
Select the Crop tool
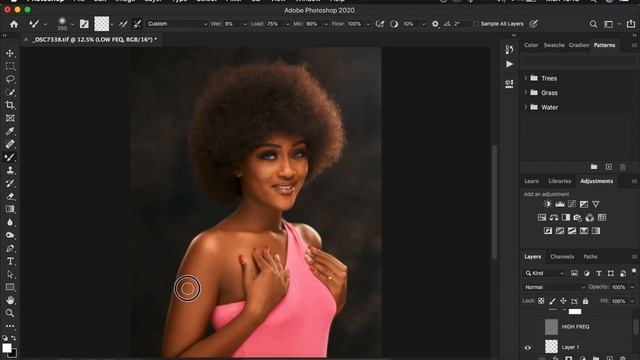pyautogui.click(x=10, y=105)
